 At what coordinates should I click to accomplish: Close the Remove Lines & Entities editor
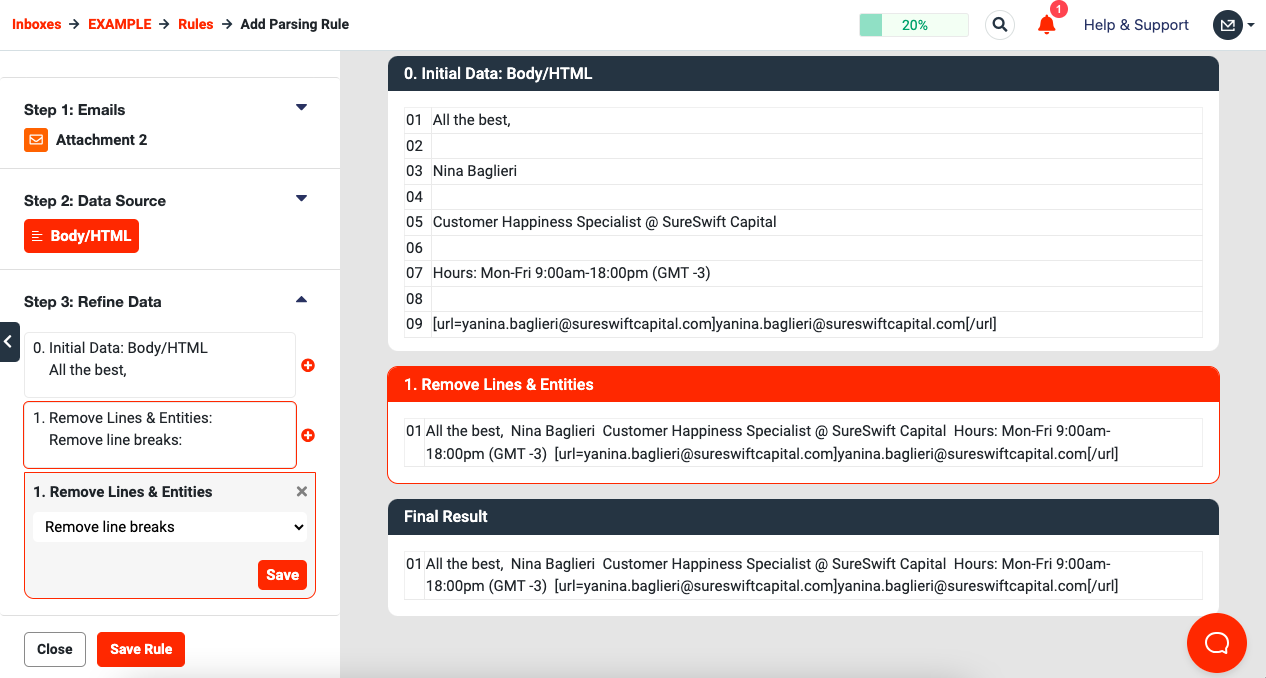coord(302,492)
